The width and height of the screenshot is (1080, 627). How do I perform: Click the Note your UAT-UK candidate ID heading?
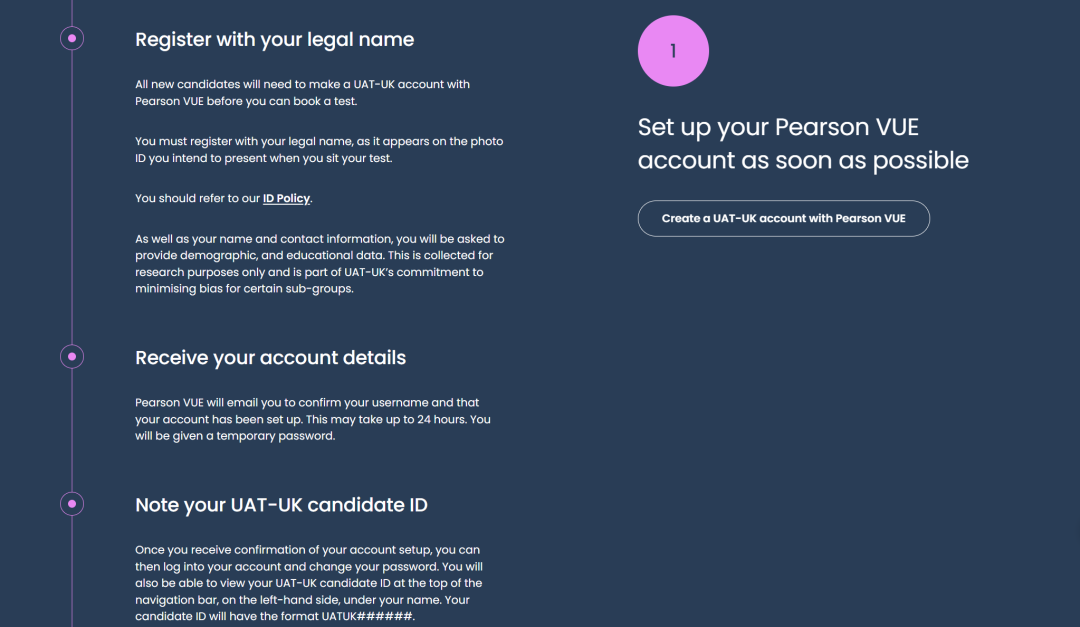pos(281,505)
